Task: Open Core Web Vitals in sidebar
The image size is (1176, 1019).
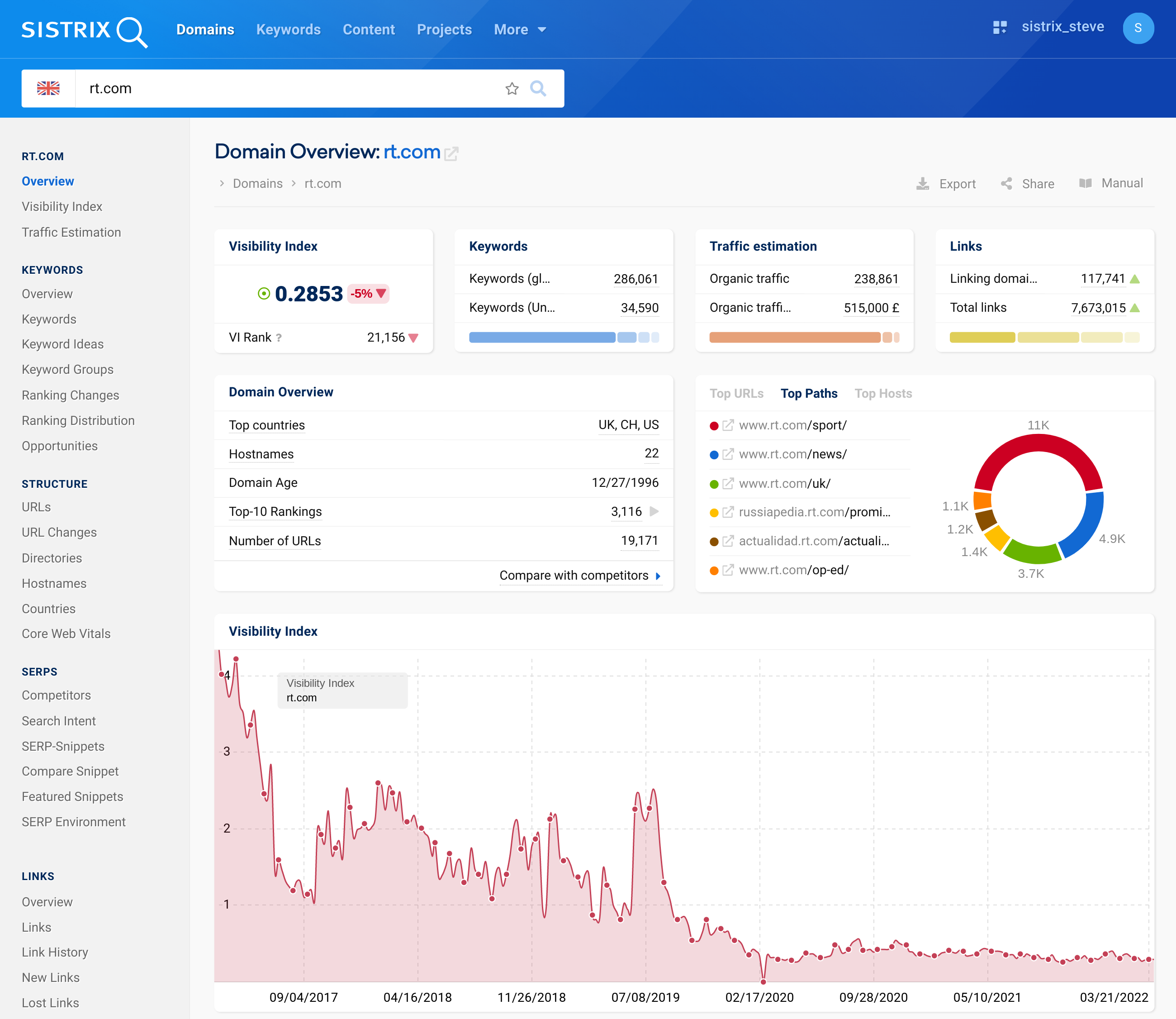Action: point(66,633)
